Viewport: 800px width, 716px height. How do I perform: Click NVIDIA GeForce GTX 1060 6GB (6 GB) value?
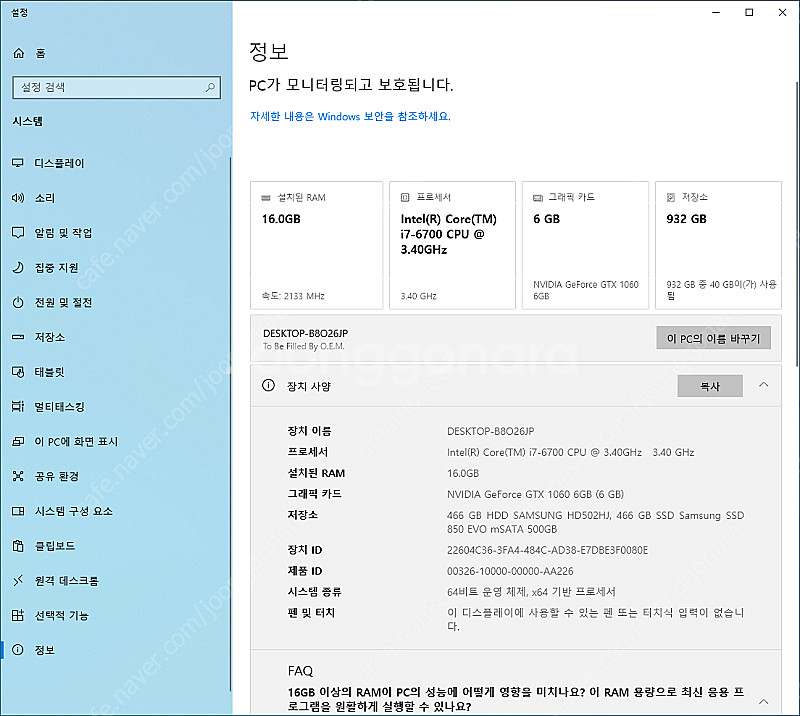pos(535,494)
